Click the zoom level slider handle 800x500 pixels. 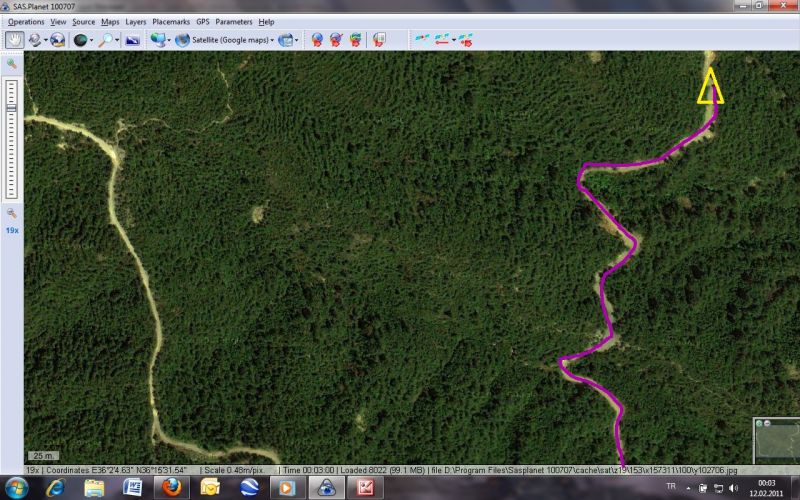click(x=12, y=107)
